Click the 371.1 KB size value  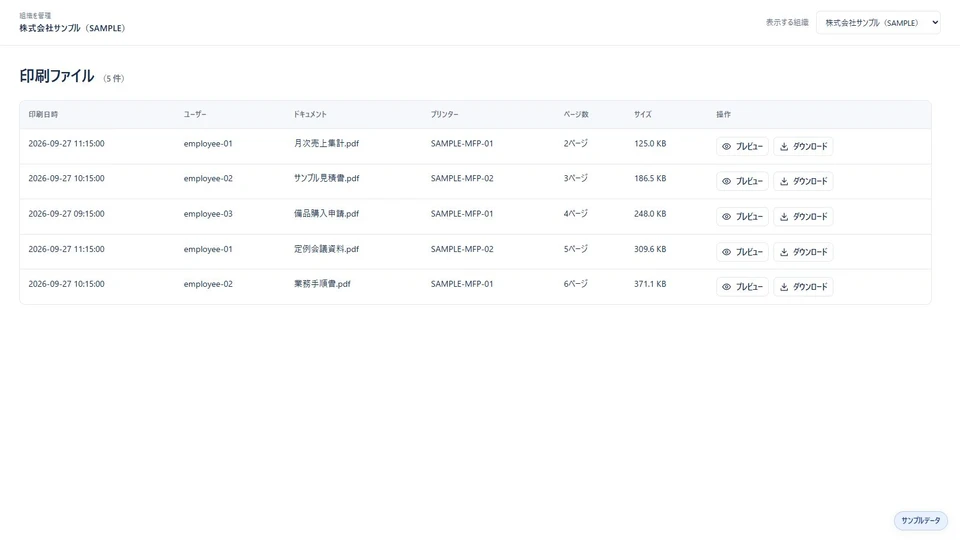pyautogui.click(x=650, y=284)
